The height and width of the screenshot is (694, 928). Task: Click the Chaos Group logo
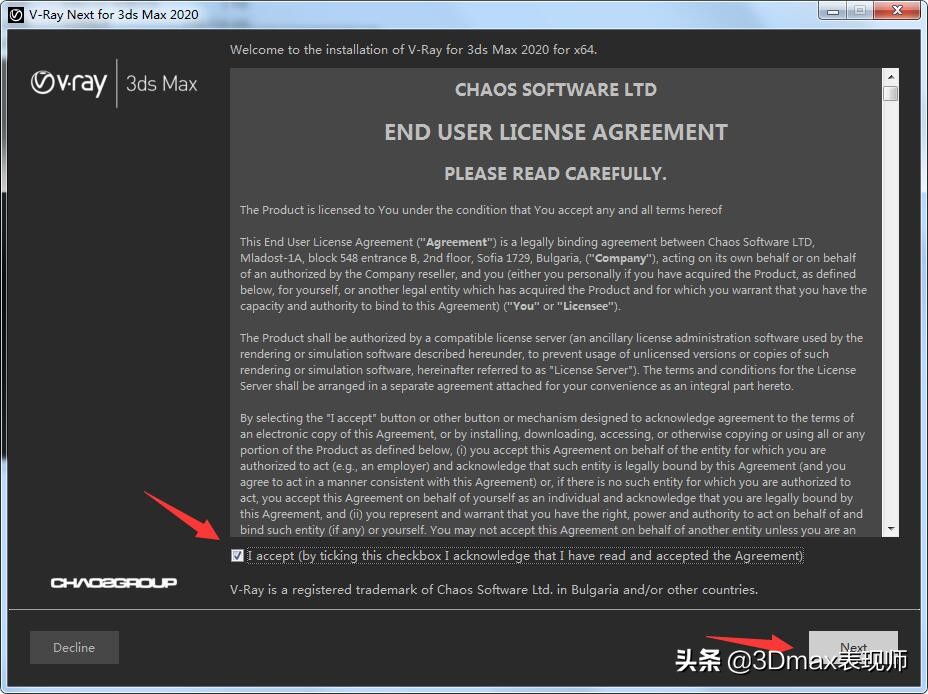coord(114,583)
